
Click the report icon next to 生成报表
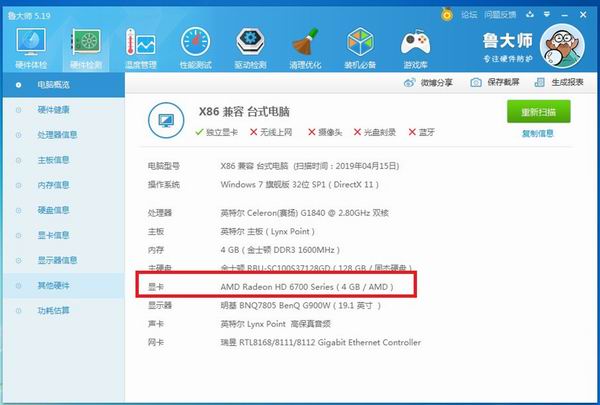pos(540,82)
